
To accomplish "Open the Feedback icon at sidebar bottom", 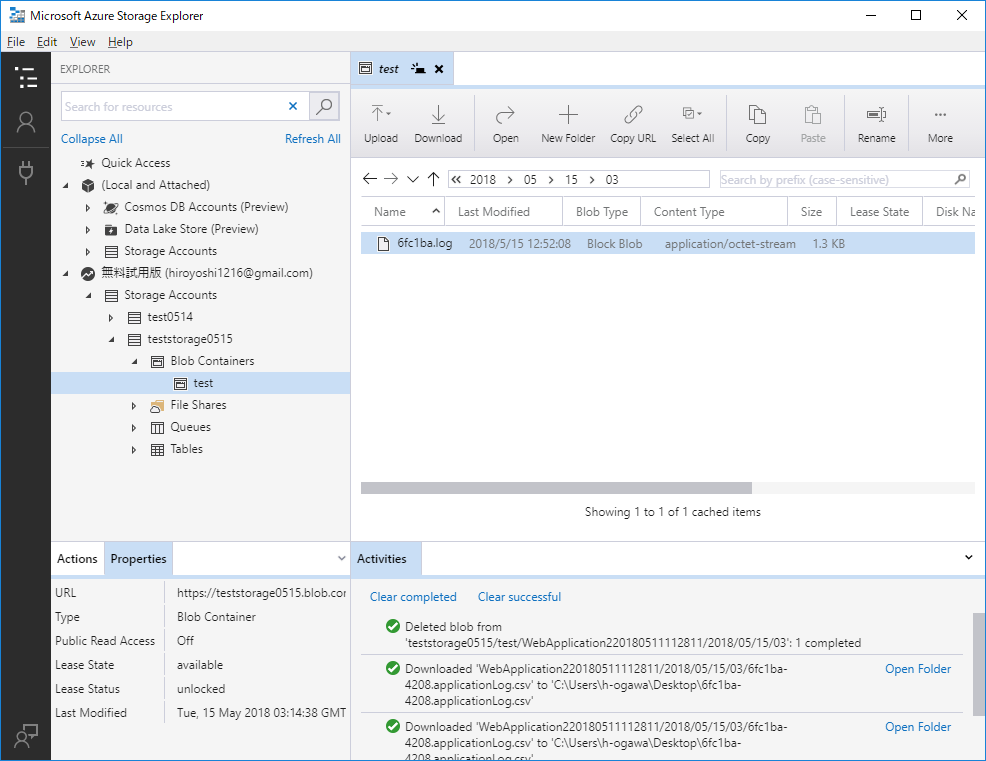I will (x=26, y=736).
